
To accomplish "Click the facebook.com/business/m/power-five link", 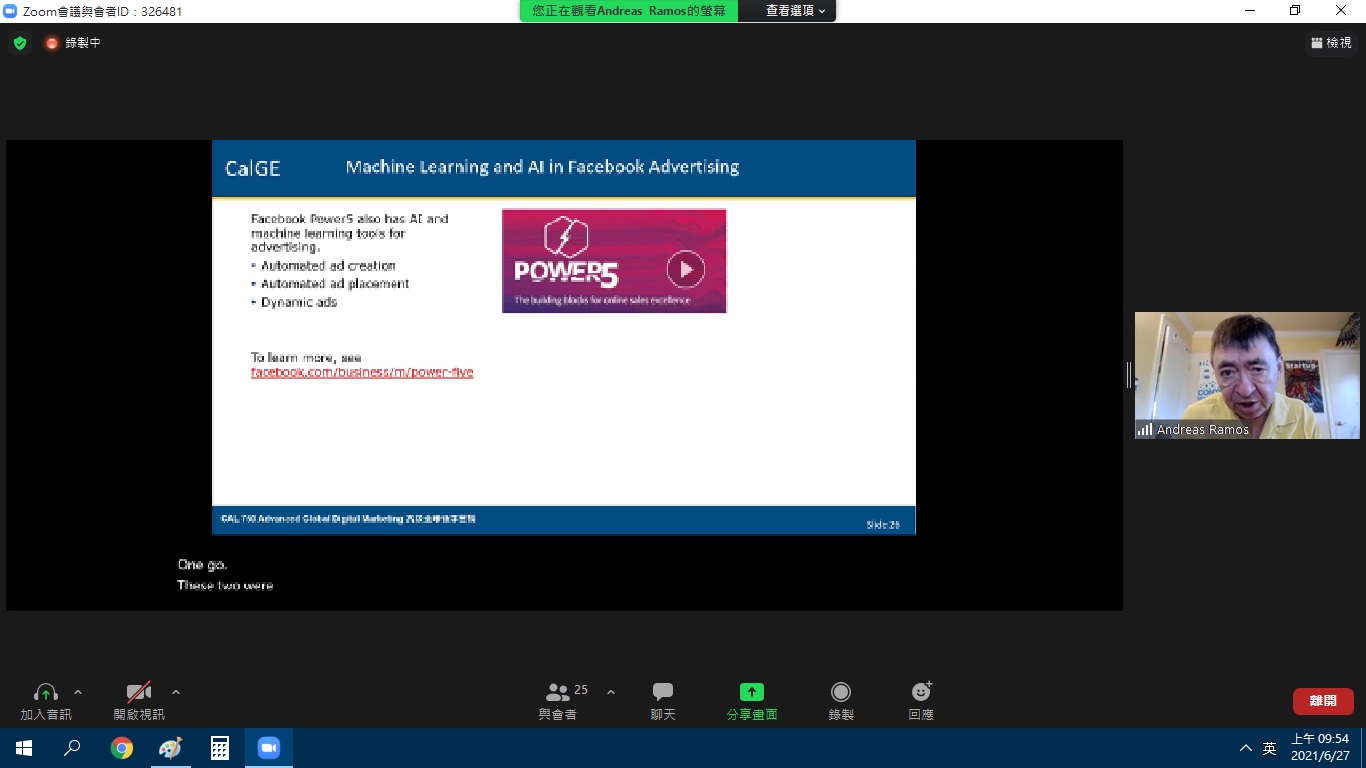I will click(x=362, y=372).
